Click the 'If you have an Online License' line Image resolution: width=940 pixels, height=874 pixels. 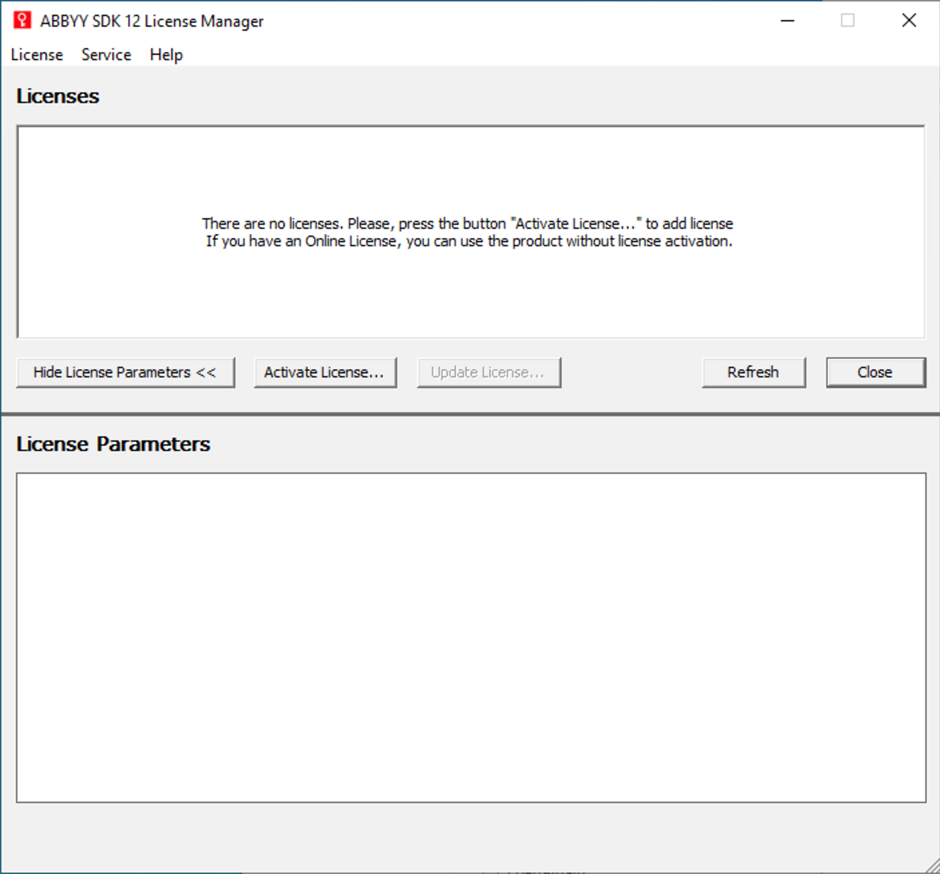(469, 241)
